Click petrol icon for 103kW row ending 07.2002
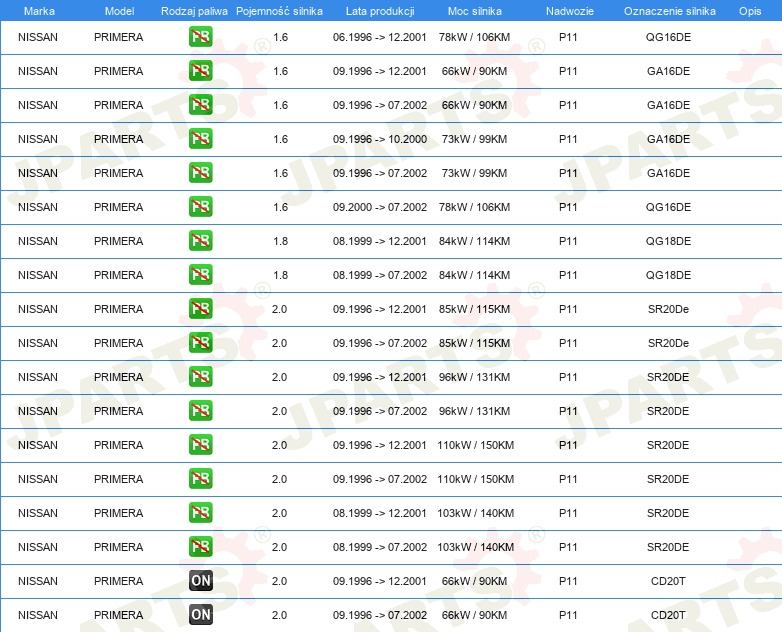The height and width of the screenshot is (632, 782). point(200,547)
